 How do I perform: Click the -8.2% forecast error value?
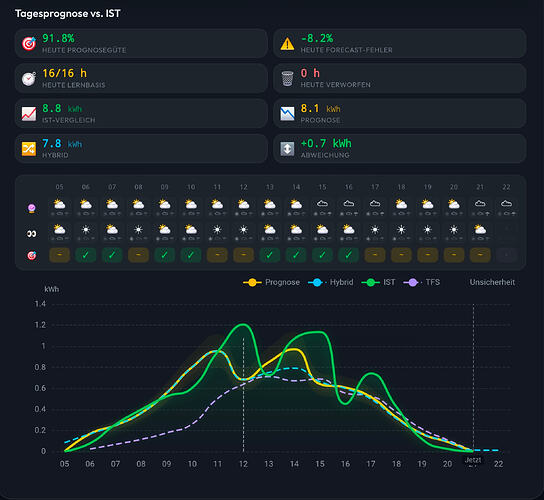[317, 39]
